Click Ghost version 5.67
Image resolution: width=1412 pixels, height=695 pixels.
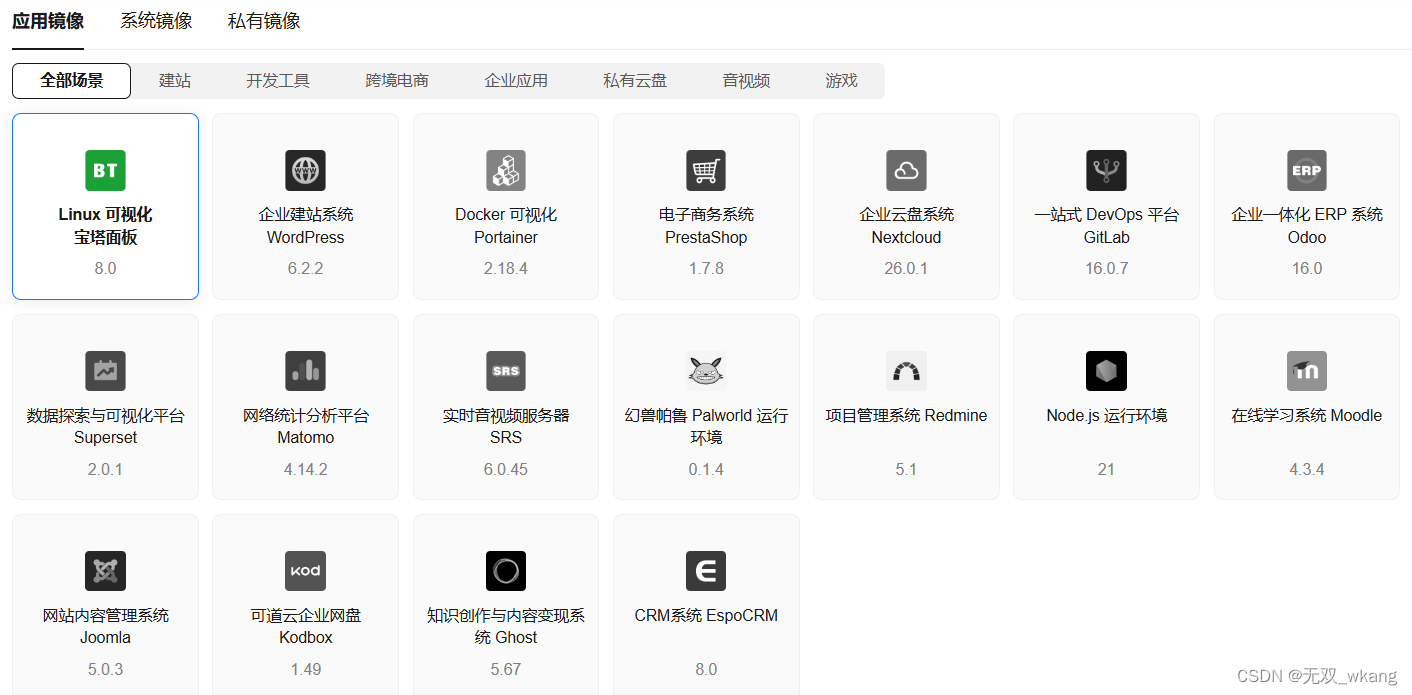coord(506,669)
